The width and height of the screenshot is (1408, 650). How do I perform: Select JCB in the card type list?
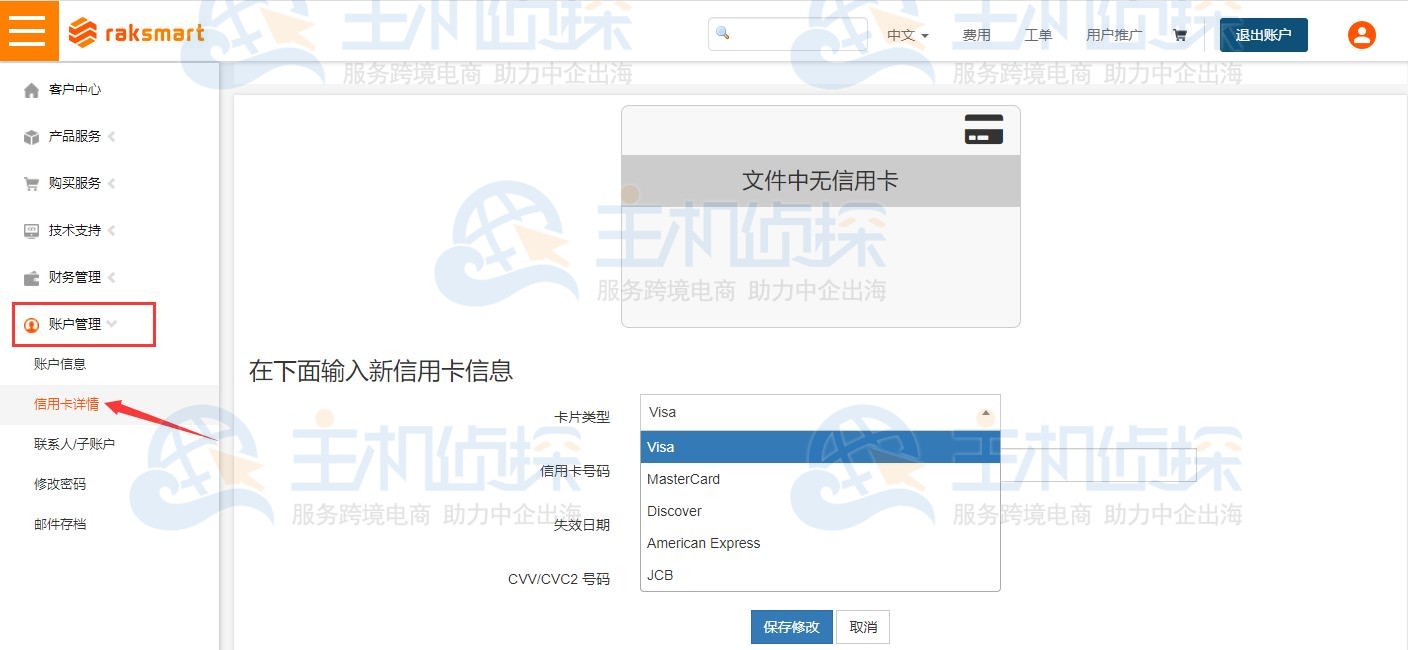[820, 575]
